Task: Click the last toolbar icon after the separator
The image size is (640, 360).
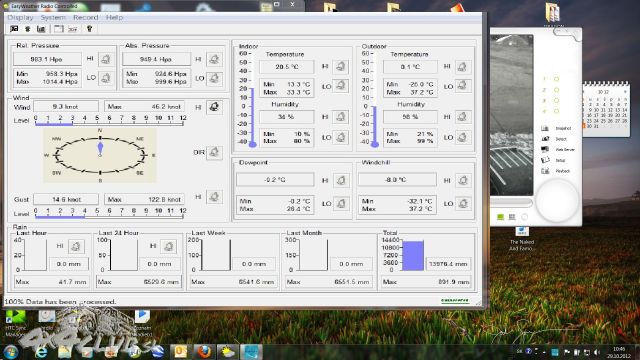Action: (89, 29)
